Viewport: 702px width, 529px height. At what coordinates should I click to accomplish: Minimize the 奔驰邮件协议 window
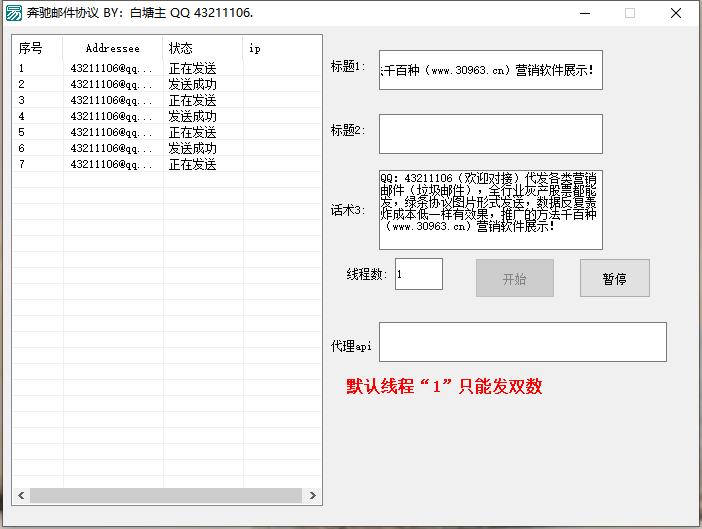pyautogui.click(x=585, y=13)
